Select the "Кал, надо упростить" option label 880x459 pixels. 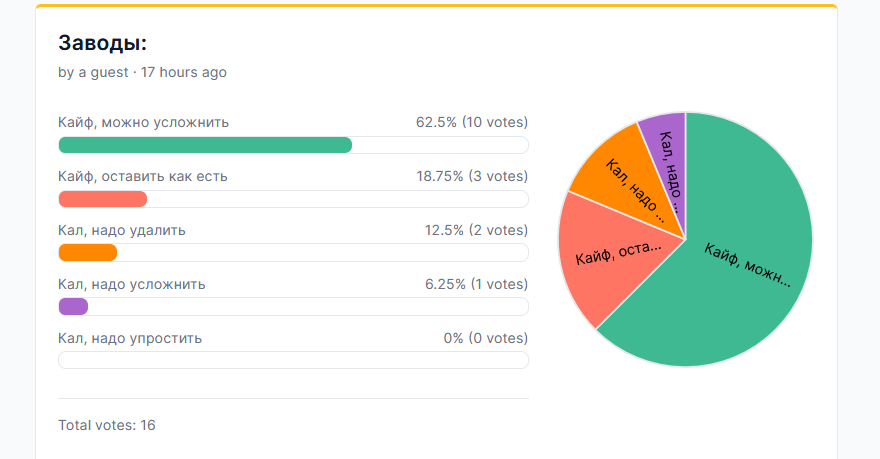pos(130,338)
